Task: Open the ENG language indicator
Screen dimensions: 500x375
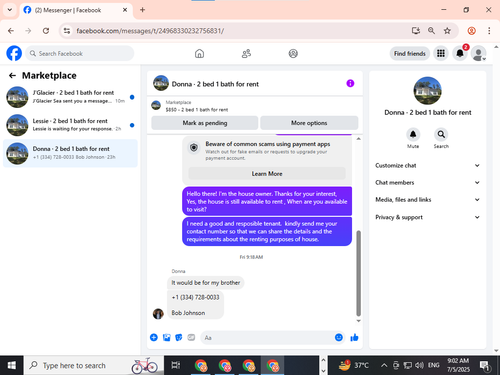Action: (x=433, y=365)
